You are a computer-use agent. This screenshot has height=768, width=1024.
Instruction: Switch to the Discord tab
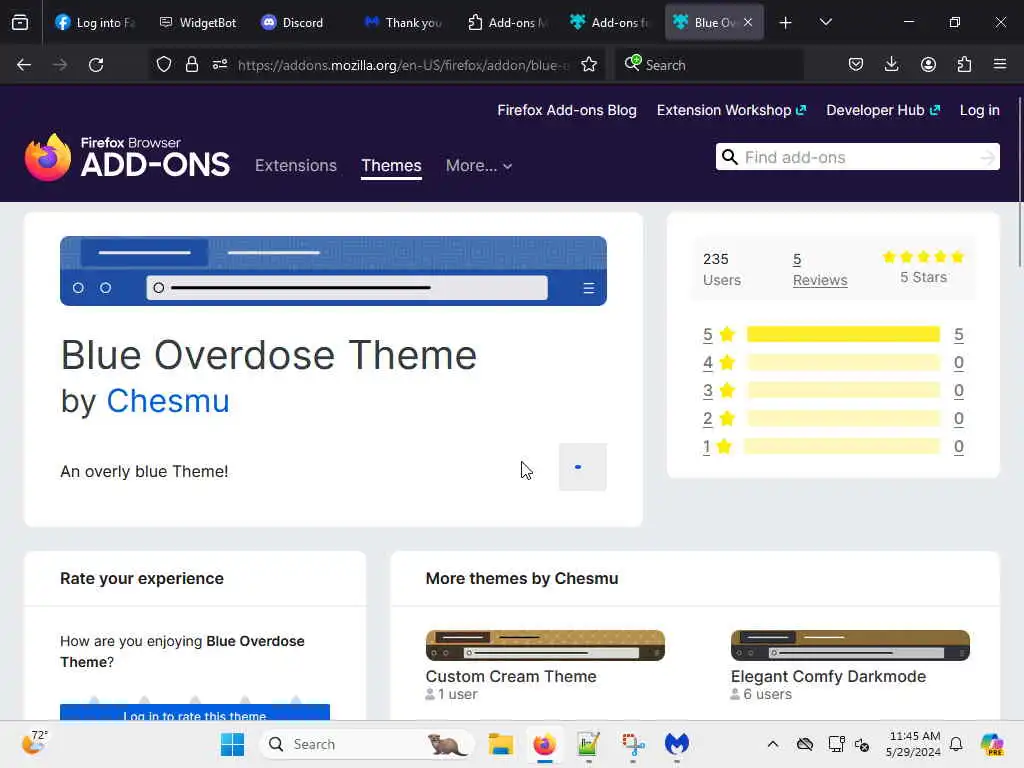coord(300,22)
